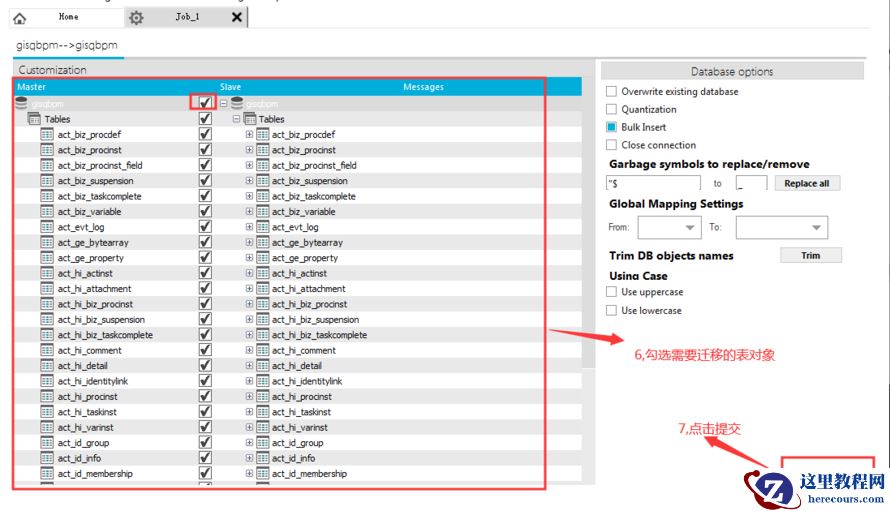Click the Slave database icon
This screenshot has height=511, width=890.
click(x=237, y=103)
